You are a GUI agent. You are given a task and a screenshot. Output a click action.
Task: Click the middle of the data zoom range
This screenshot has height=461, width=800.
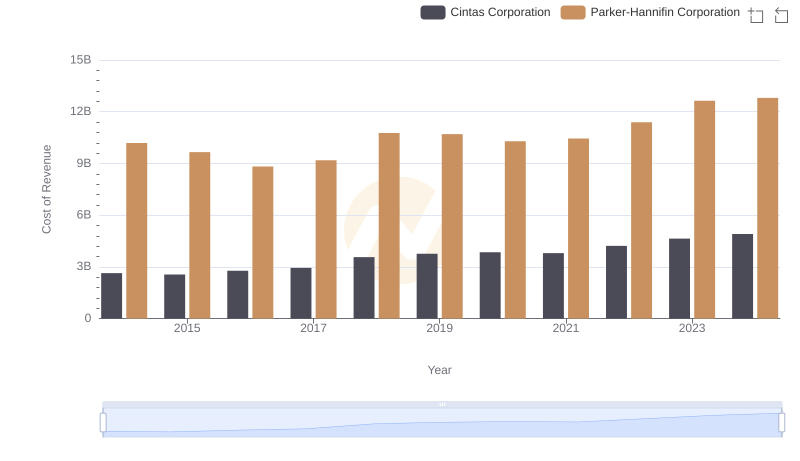click(x=442, y=424)
